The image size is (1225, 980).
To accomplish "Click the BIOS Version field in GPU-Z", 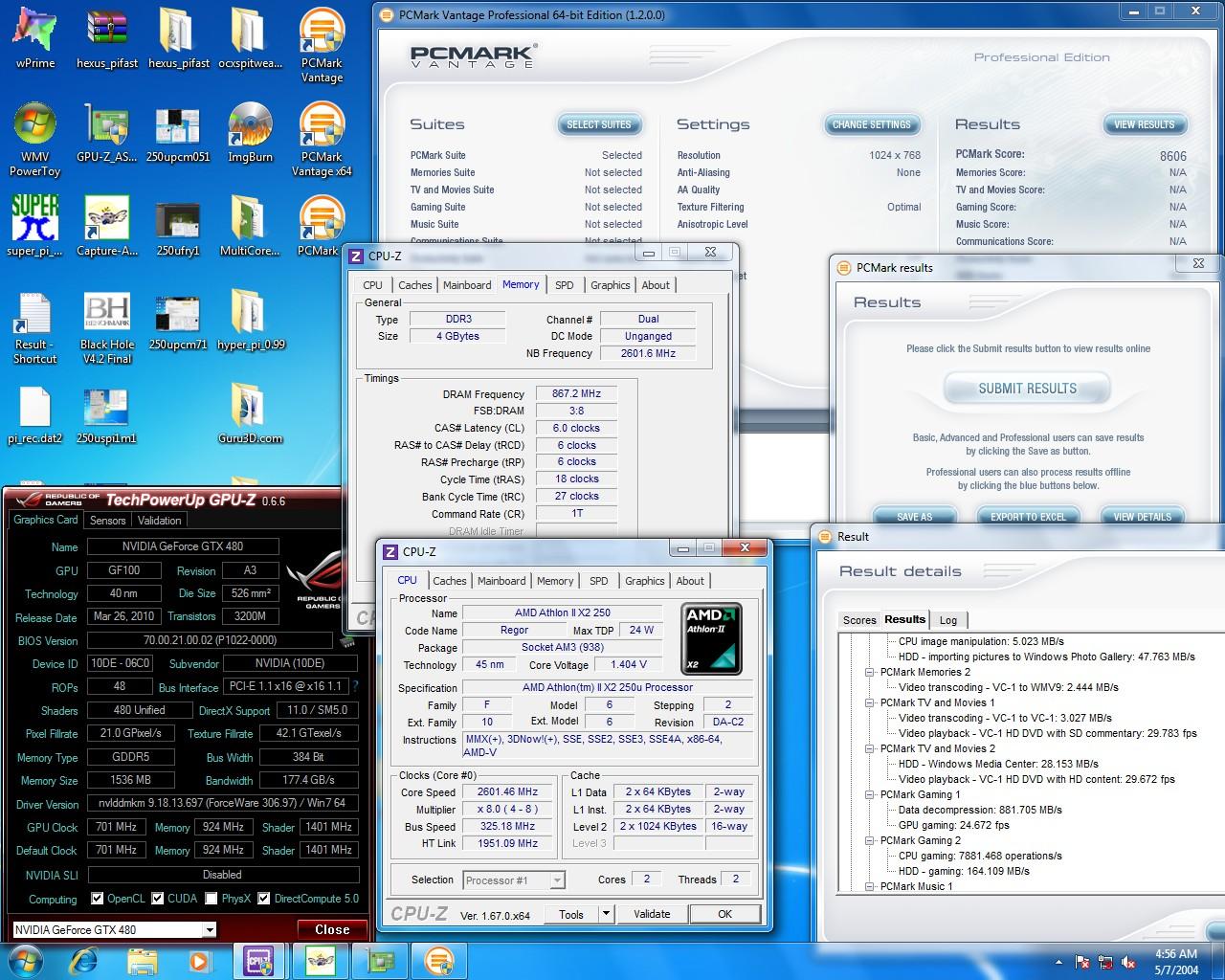I will click(210, 640).
